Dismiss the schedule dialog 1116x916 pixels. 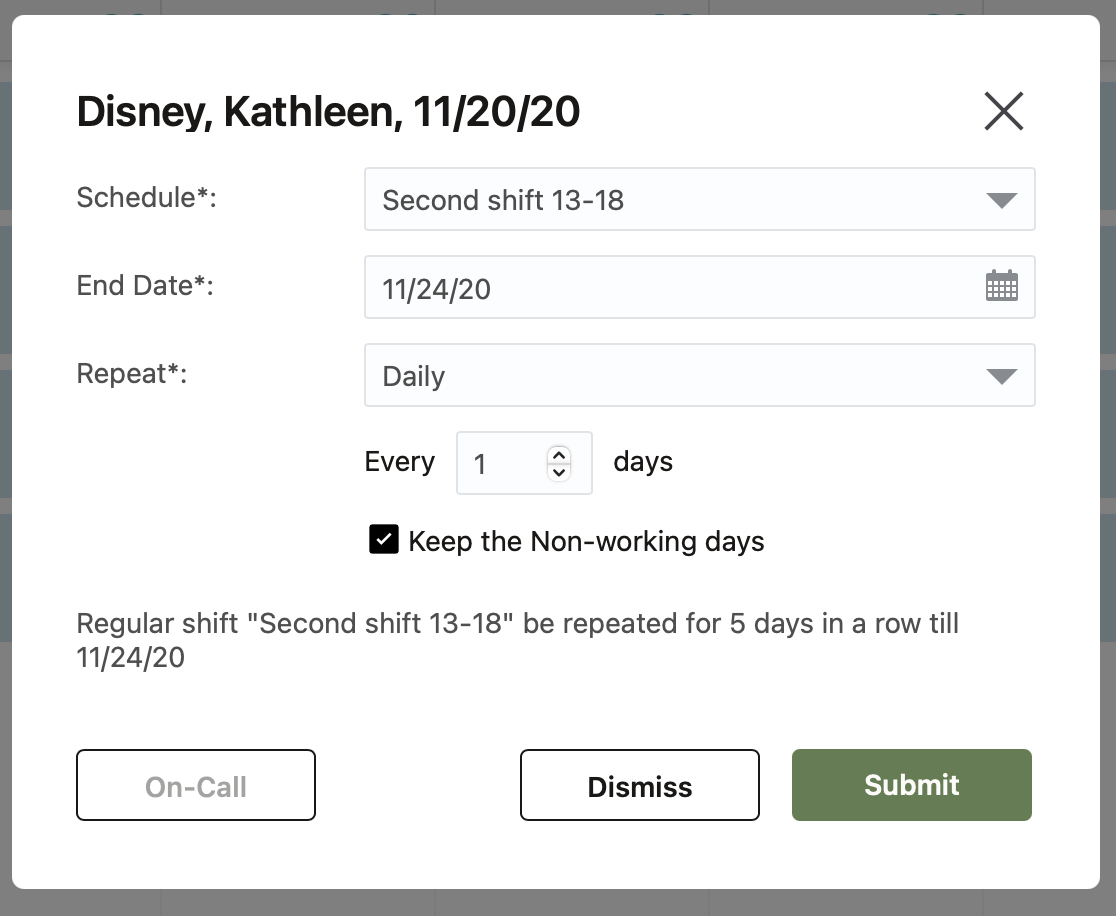click(x=639, y=786)
